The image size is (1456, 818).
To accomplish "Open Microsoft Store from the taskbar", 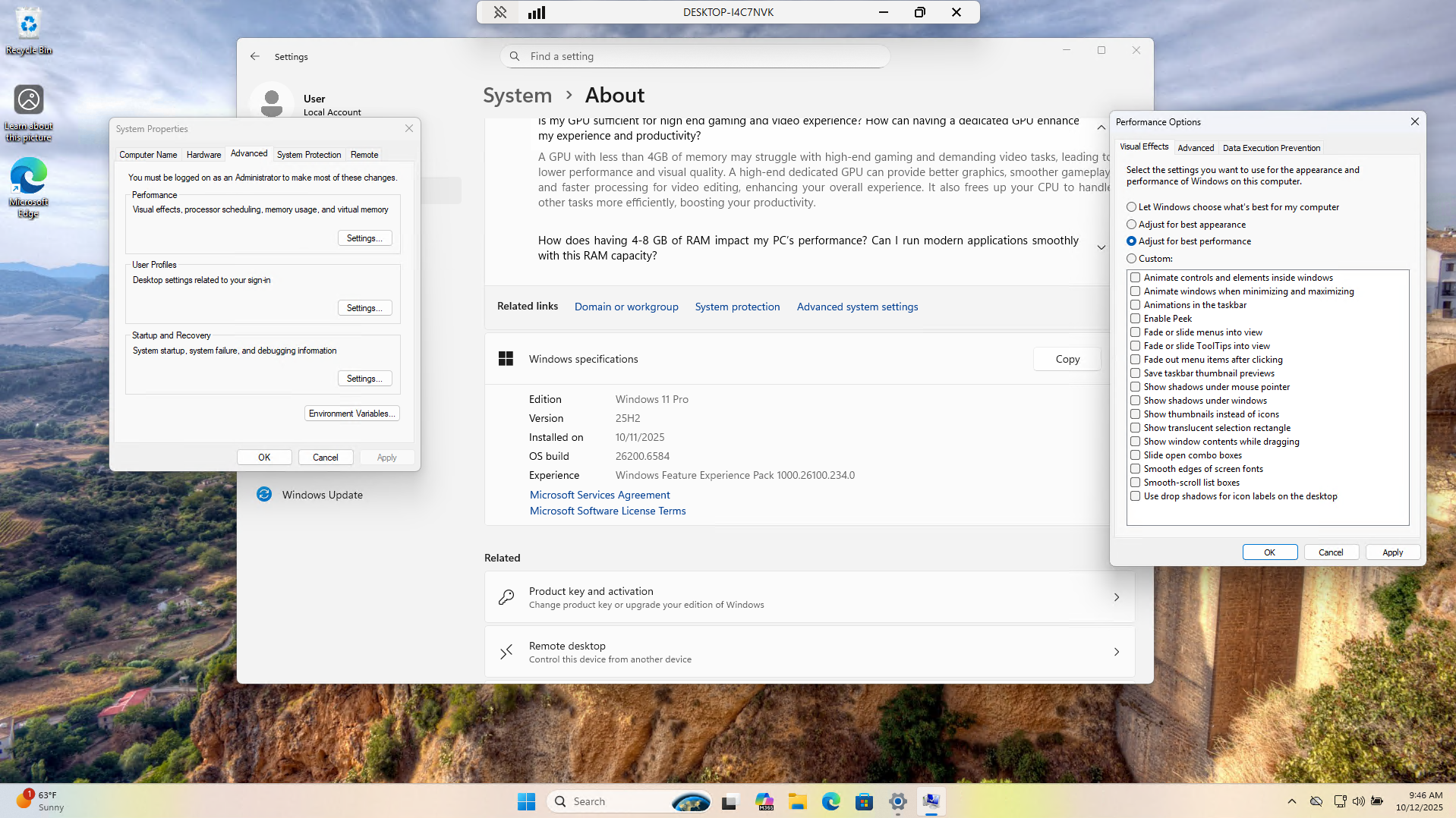I will [864, 801].
